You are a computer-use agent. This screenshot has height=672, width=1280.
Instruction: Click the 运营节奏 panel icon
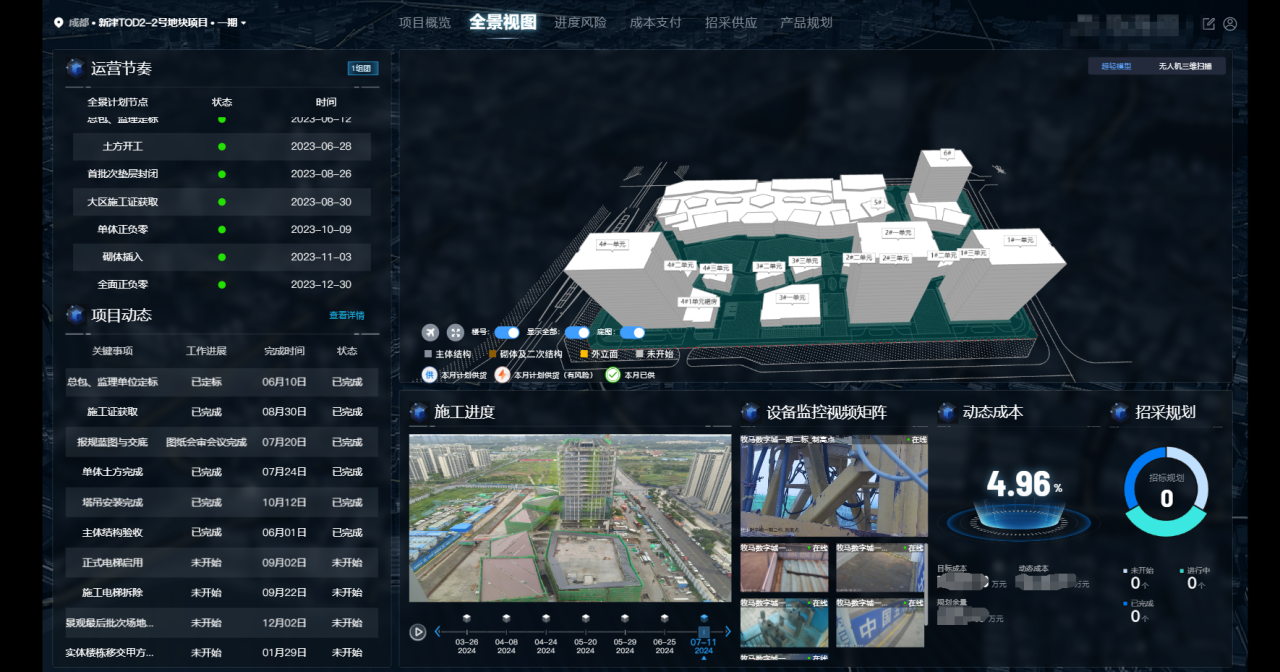[75, 67]
